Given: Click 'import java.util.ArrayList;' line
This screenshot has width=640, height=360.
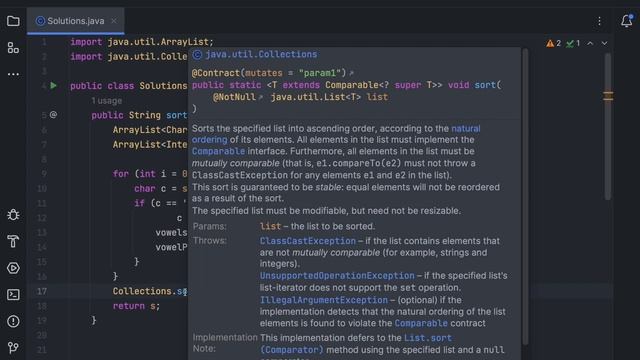Looking at the screenshot, I should point(142,42).
